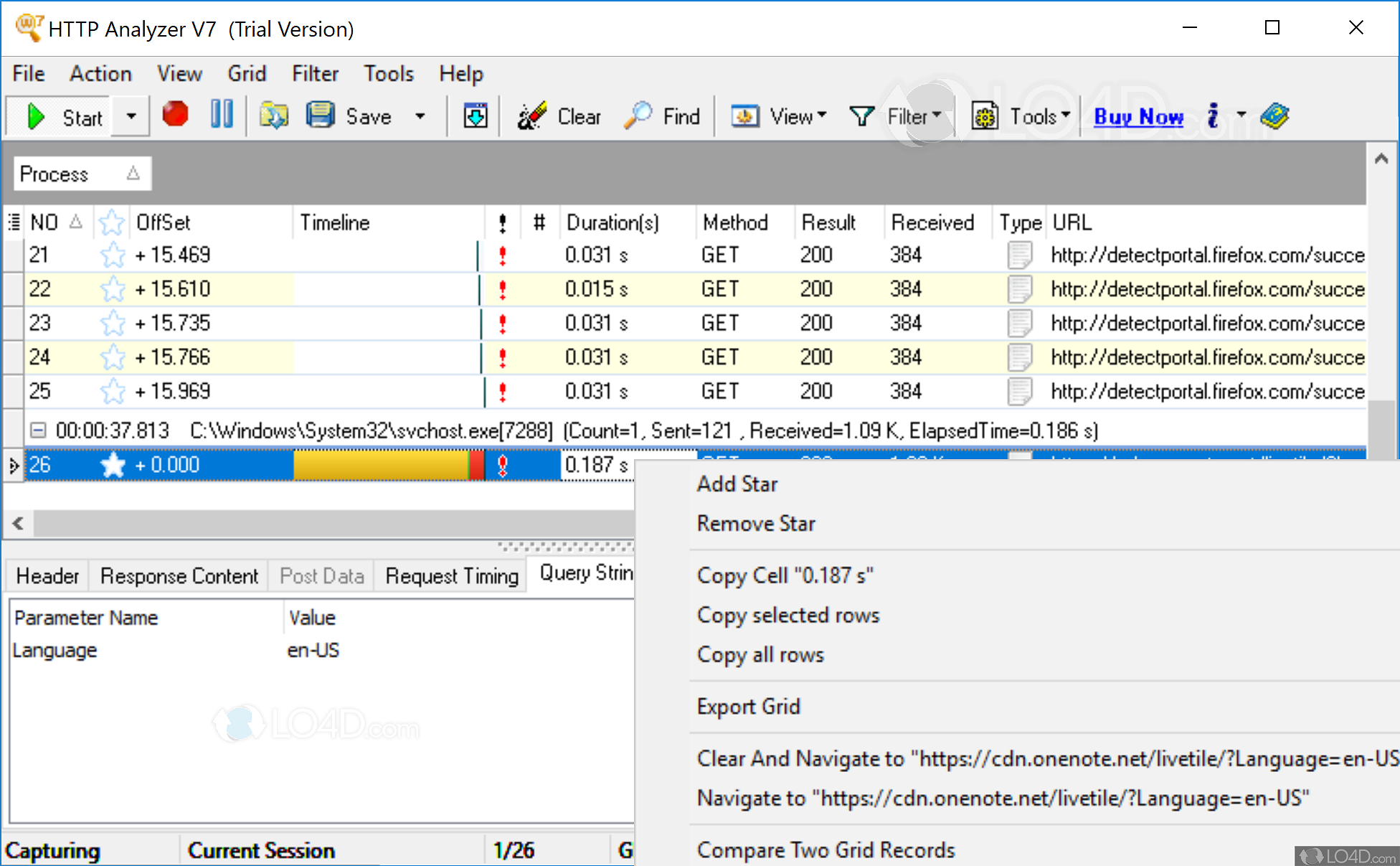The image size is (1400, 866).
Task: Open a saved session file
Action: [273, 116]
